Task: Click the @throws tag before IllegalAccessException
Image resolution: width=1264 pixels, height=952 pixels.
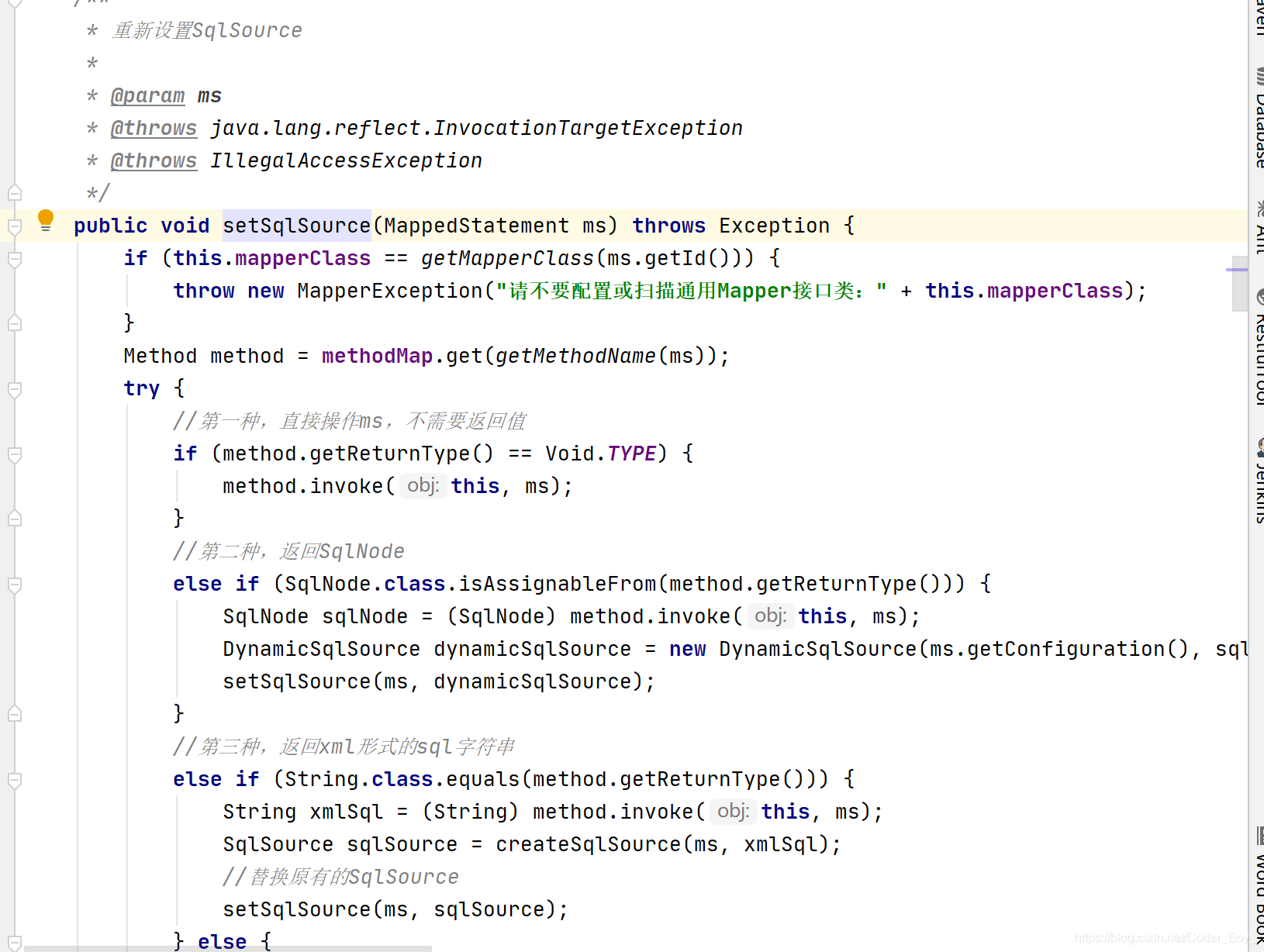Action: pyautogui.click(x=154, y=160)
